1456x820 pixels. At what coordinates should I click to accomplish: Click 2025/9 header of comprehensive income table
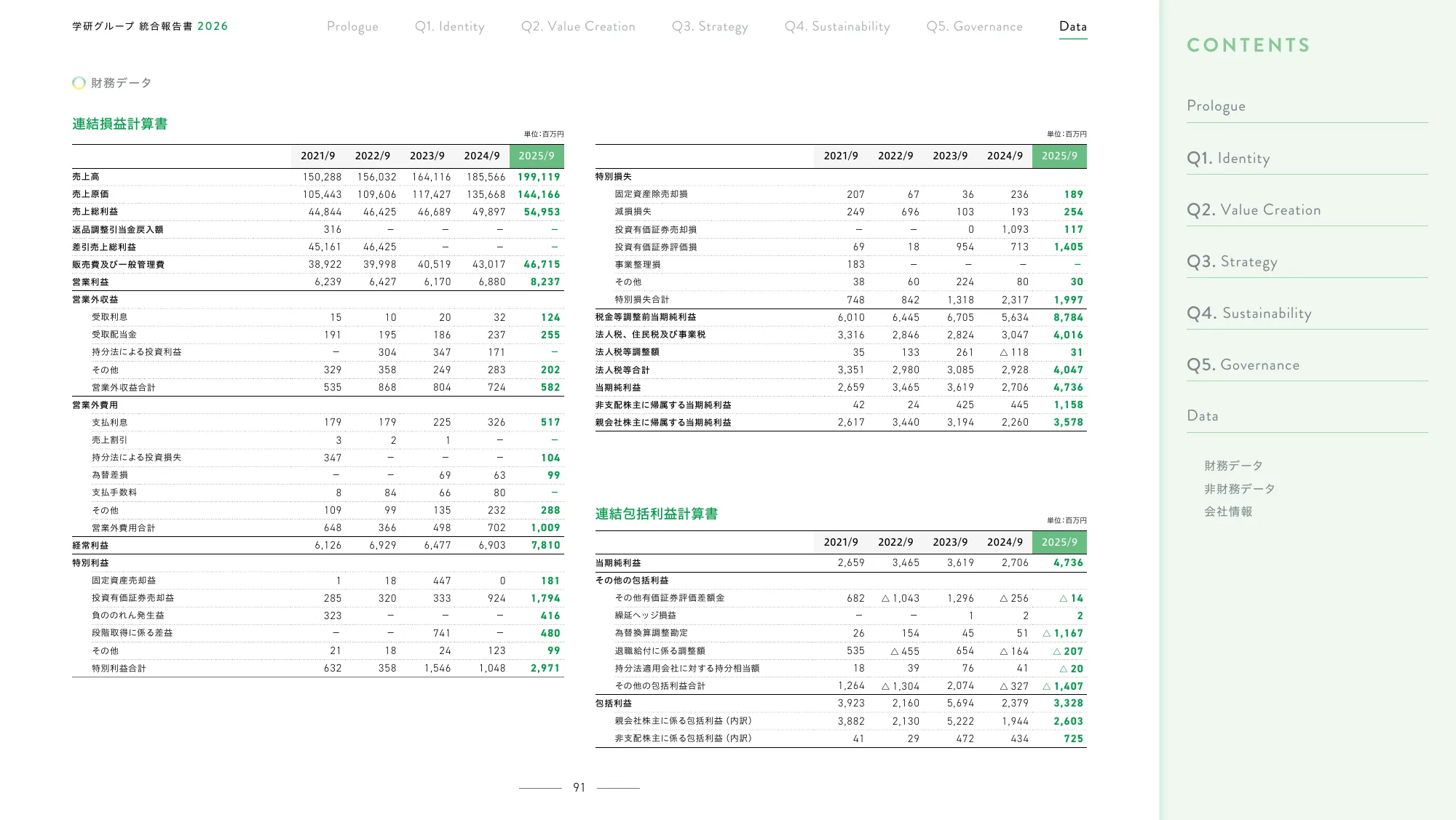coord(1059,542)
